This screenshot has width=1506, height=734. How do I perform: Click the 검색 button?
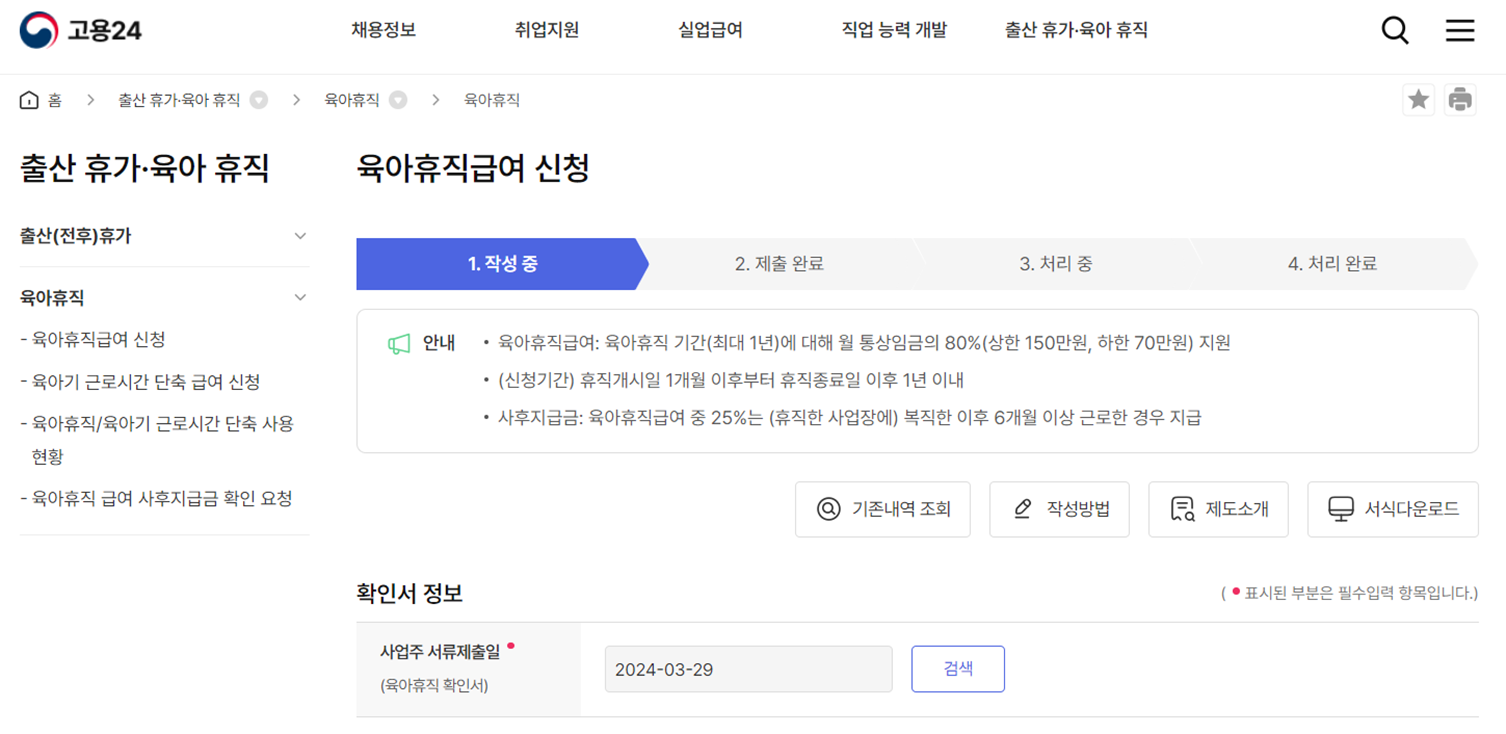(958, 669)
